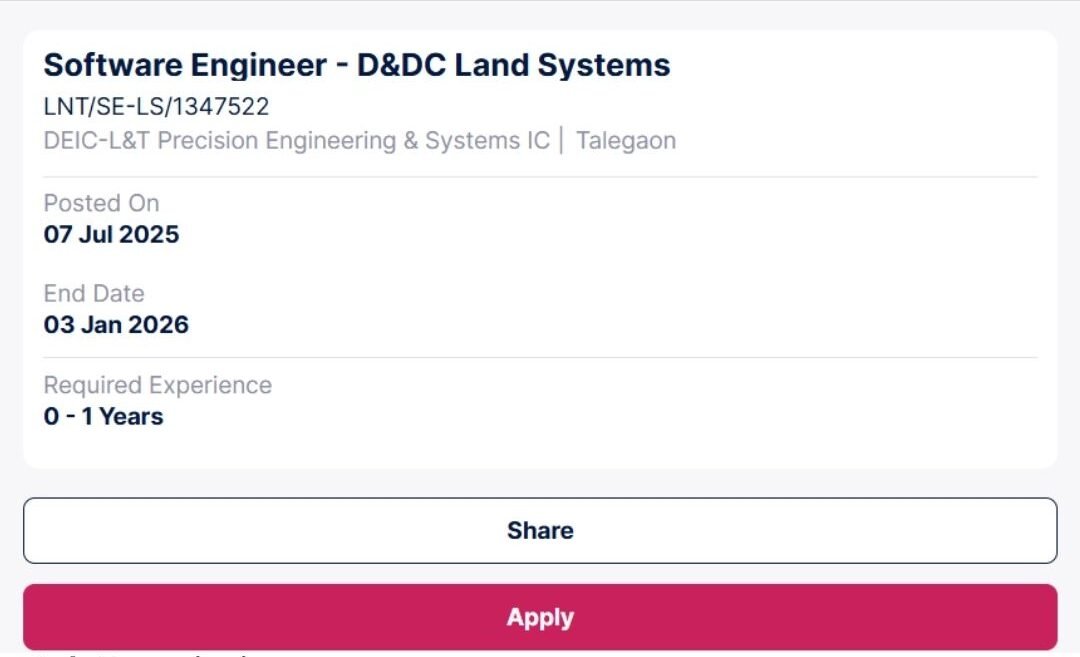Click the Required Experience label
1080x657 pixels.
(157, 384)
